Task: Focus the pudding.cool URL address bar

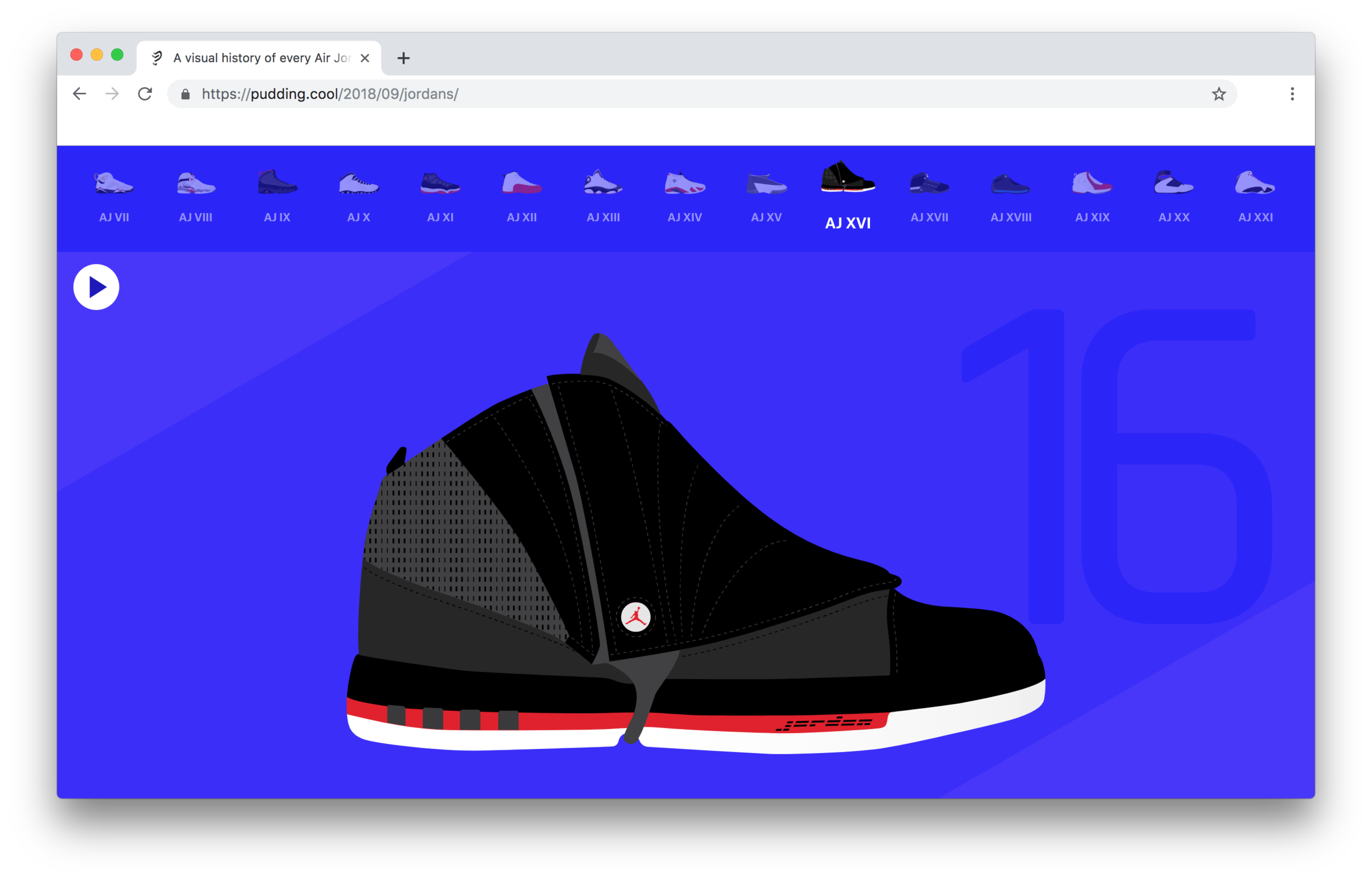Action: point(702,94)
